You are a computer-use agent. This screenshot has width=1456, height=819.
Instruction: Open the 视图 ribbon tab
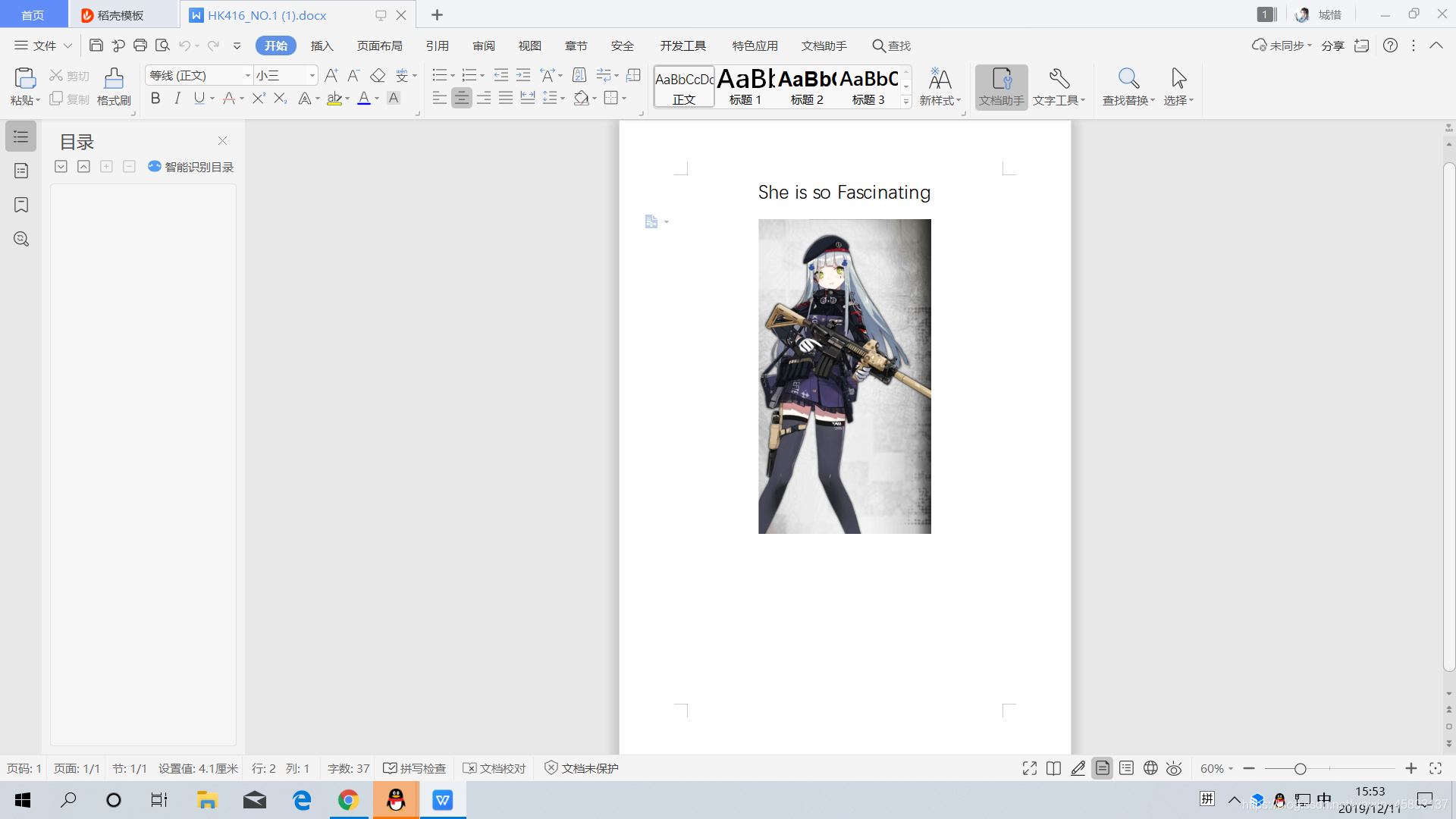click(x=530, y=45)
